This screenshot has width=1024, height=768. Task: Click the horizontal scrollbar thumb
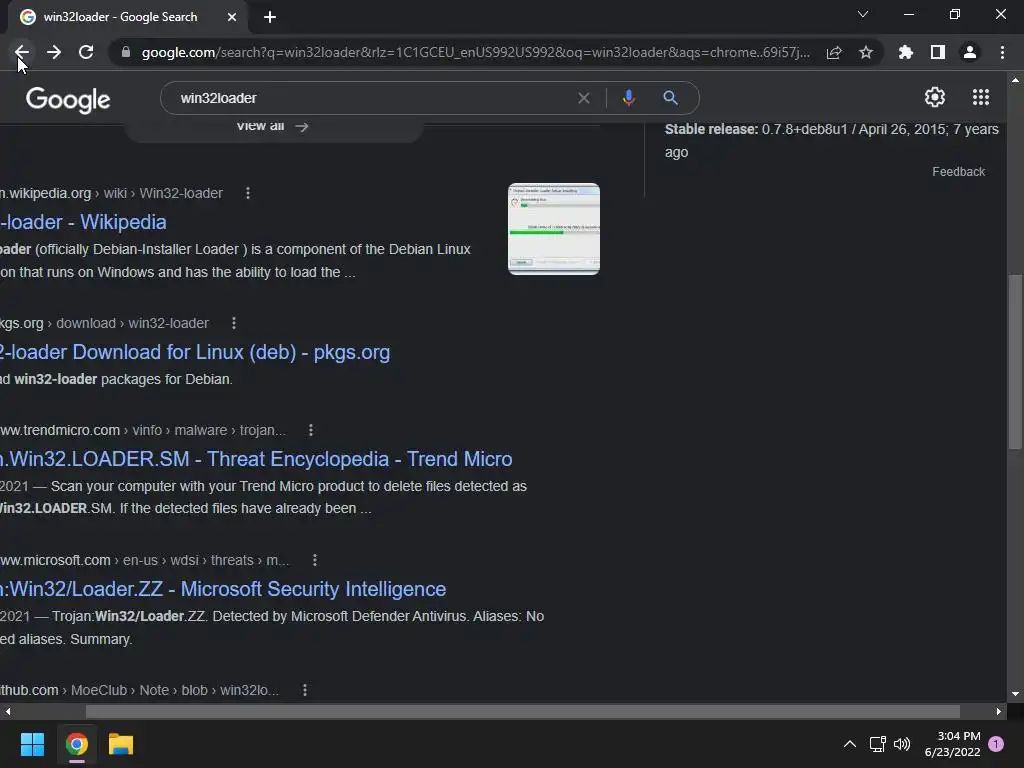522,711
